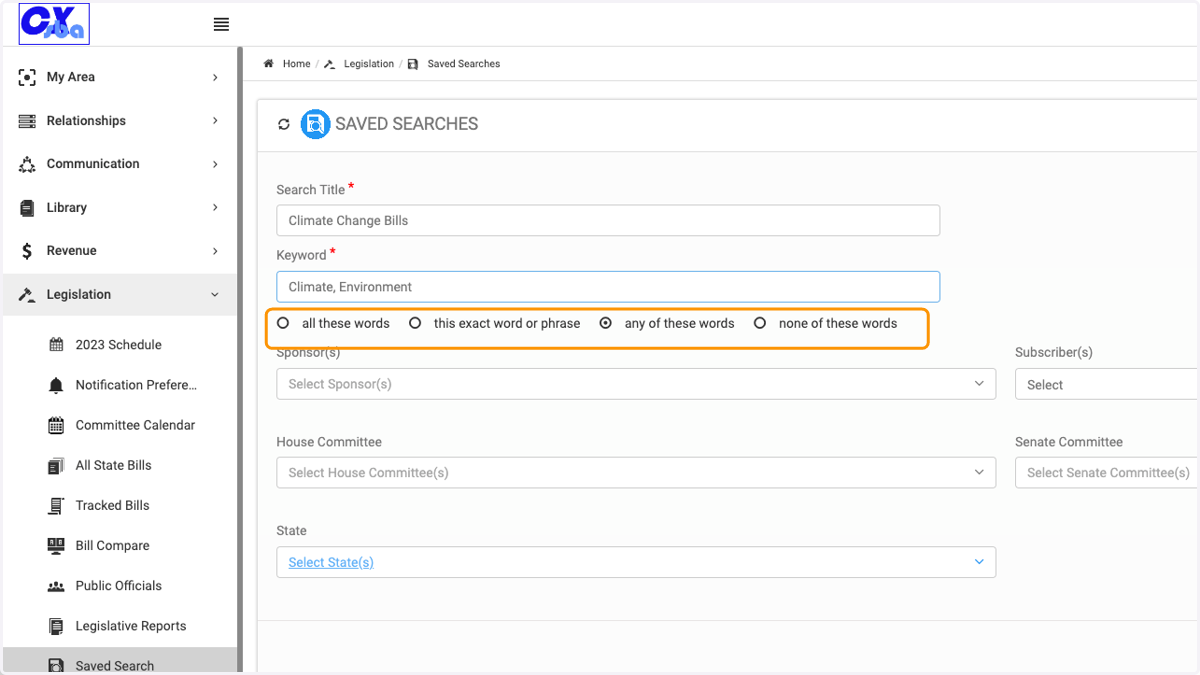Click the Notification Preferences bell icon
Screen dimensions: 1200x675
(56, 385)
